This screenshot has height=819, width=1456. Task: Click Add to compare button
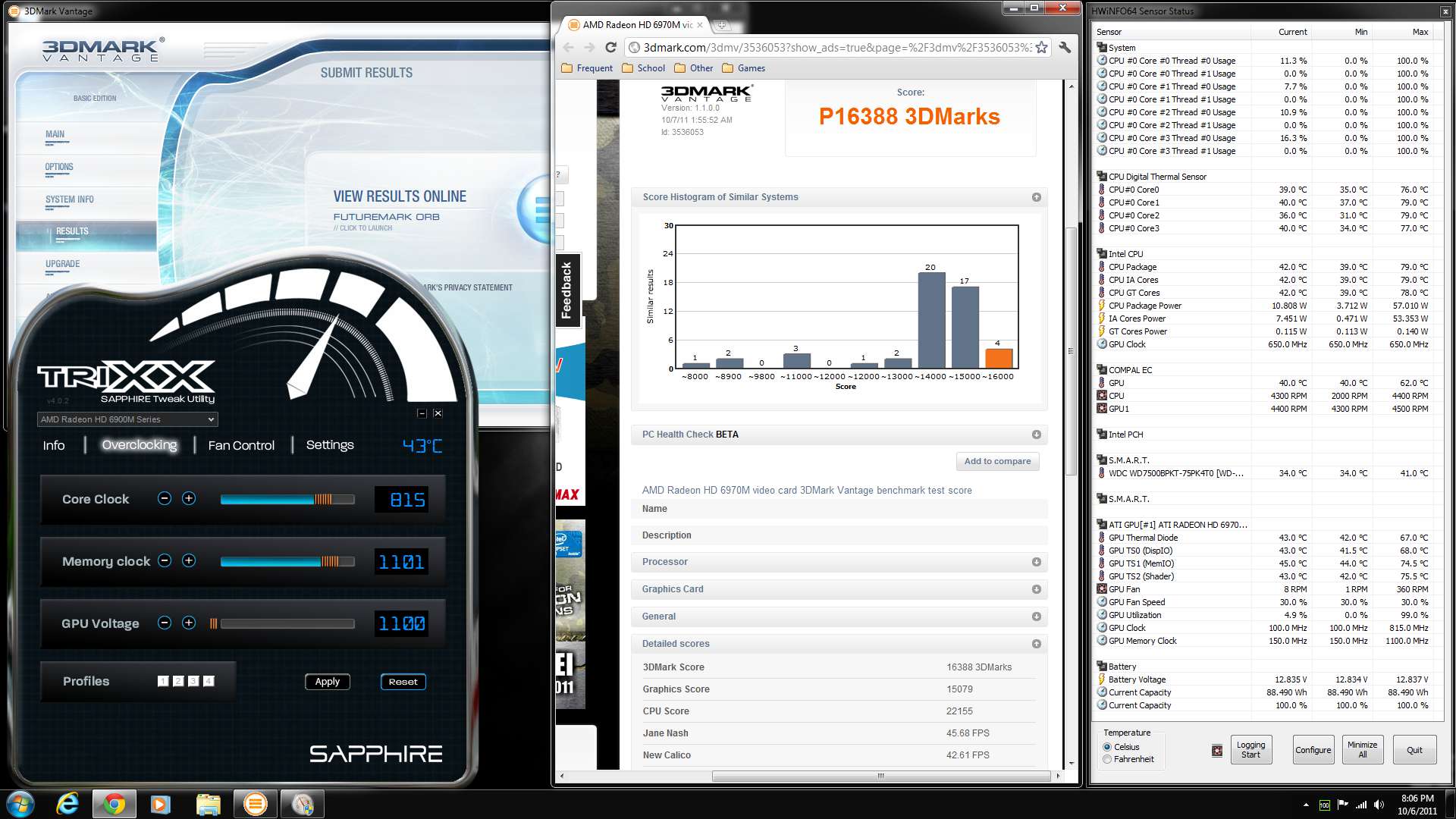pyautogui.click(x=997, y=461)
